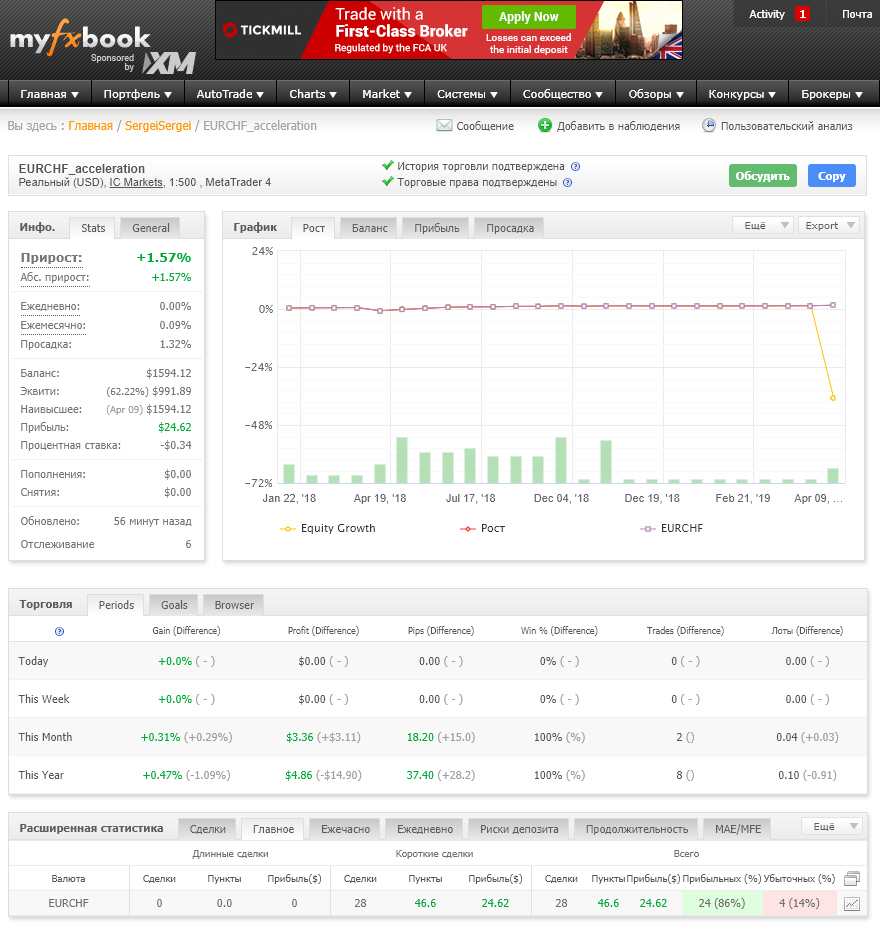Click the Apply Now ad button

(x=528, y=17)
